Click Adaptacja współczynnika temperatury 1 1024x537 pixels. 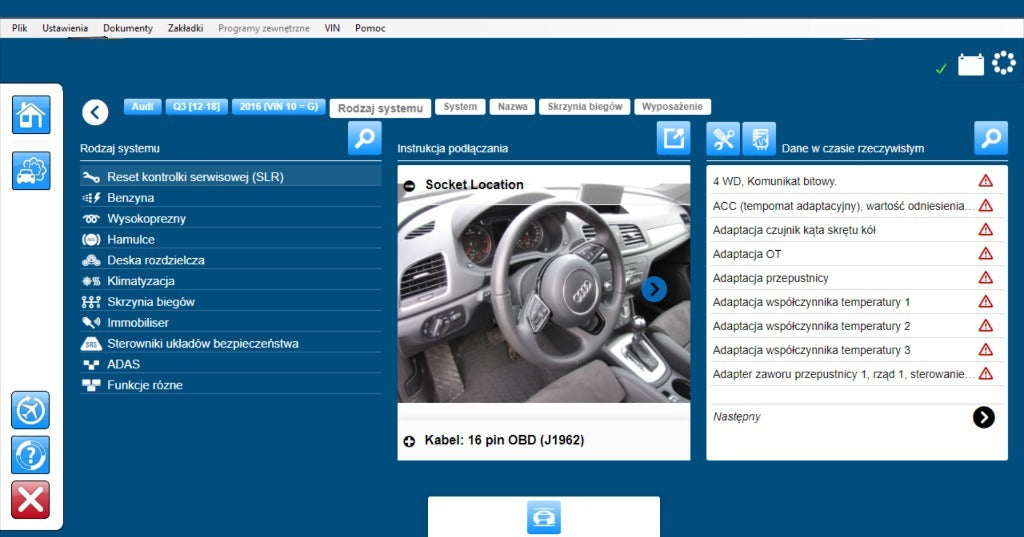856,302
